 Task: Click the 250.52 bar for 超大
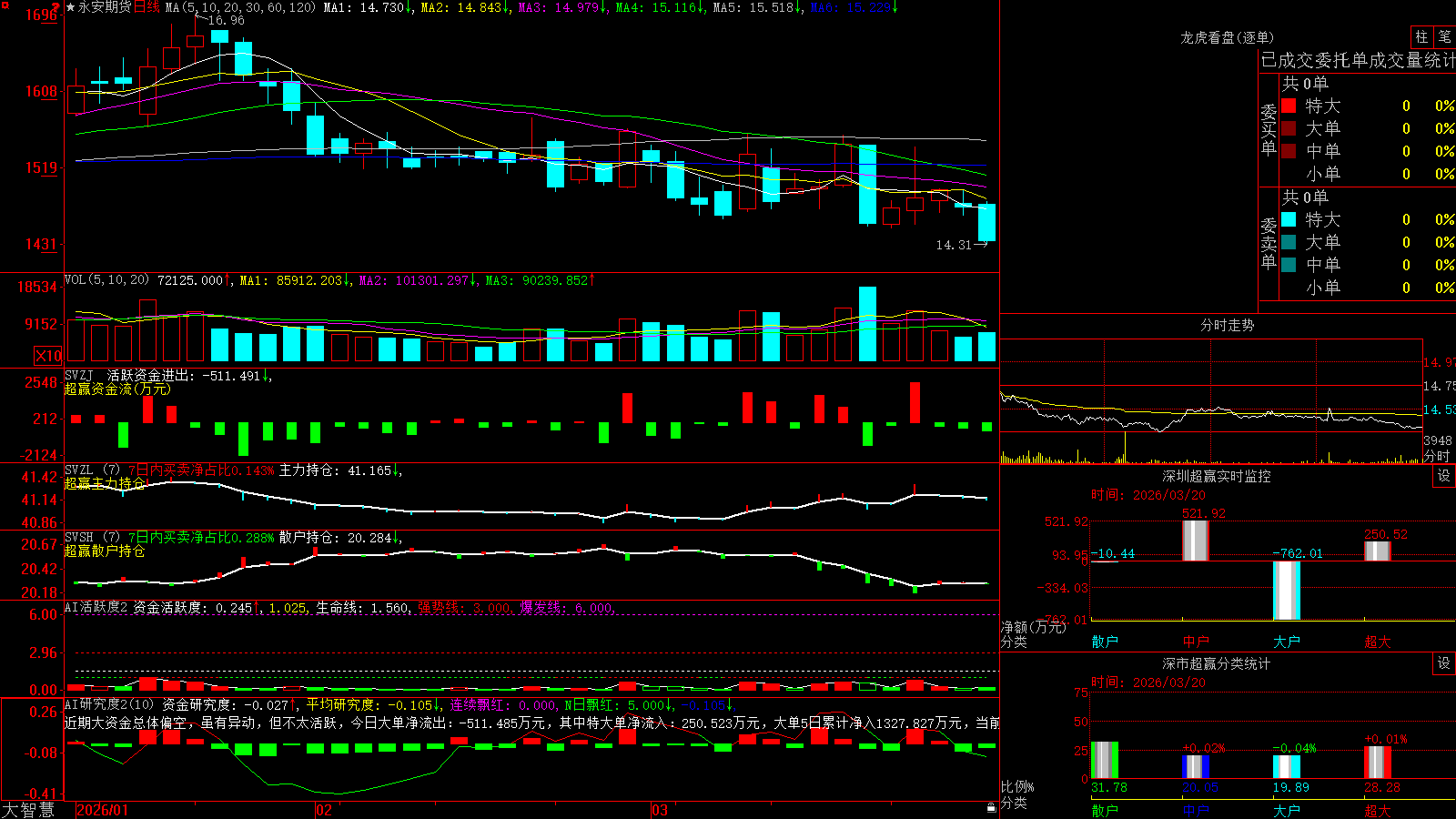(x=1377, y=551)
